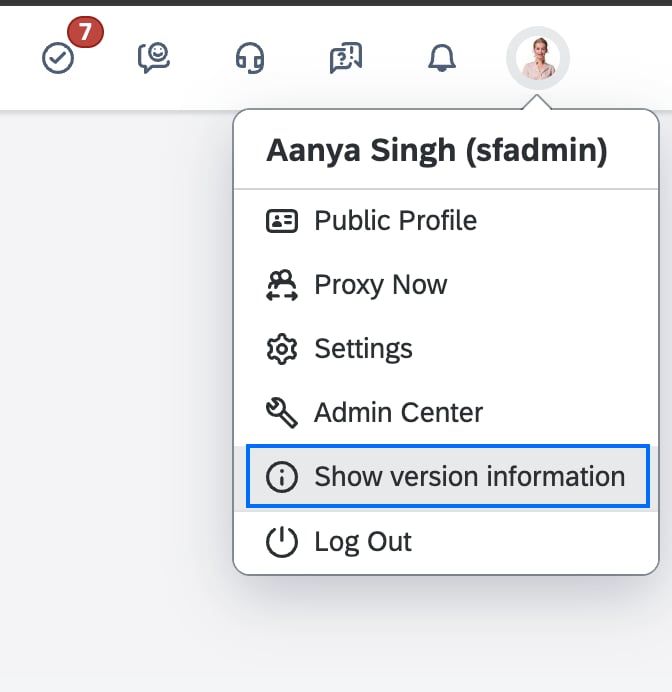Select Proxy Now menu entry
The width and height of the screenshot is (672, 692).
[x=446, y=285]
